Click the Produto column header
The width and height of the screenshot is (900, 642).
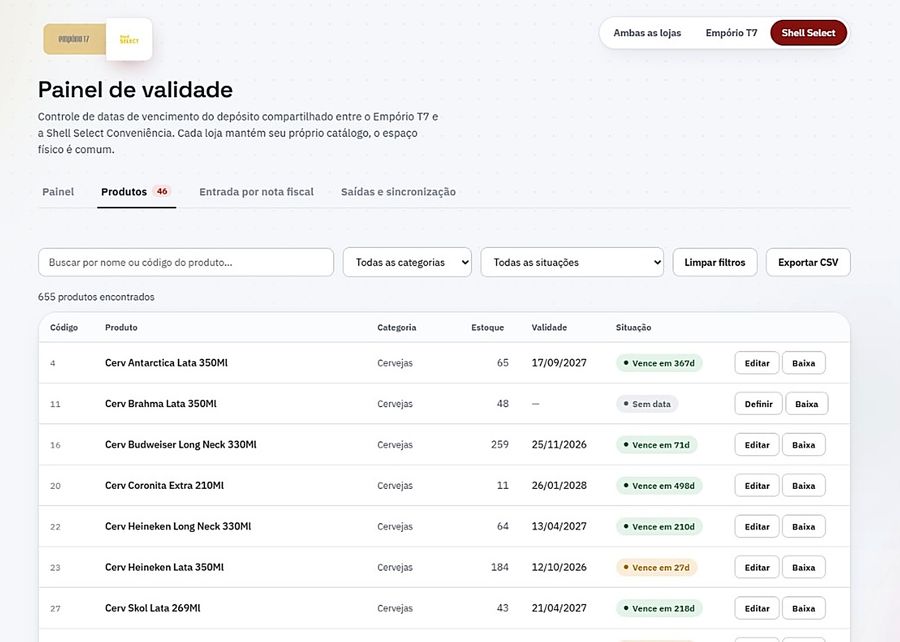coord(121,327)
